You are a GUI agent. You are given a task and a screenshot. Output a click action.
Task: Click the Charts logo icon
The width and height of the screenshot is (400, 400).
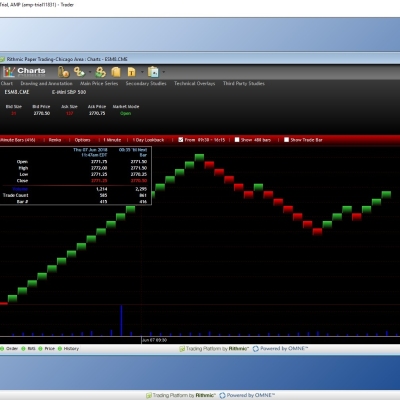[x=9, y=72]
